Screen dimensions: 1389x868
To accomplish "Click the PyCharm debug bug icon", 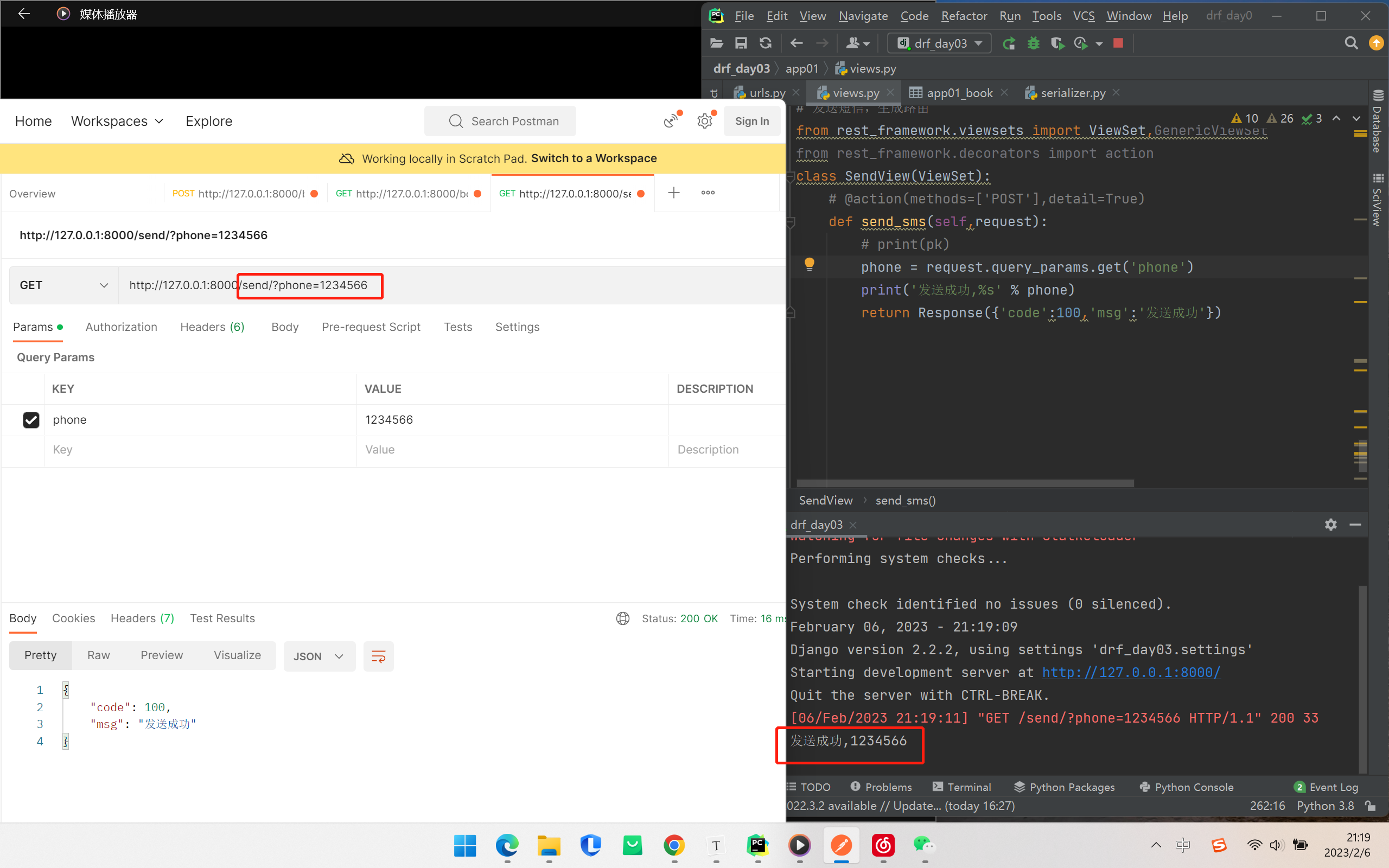I will (1033, 43).
